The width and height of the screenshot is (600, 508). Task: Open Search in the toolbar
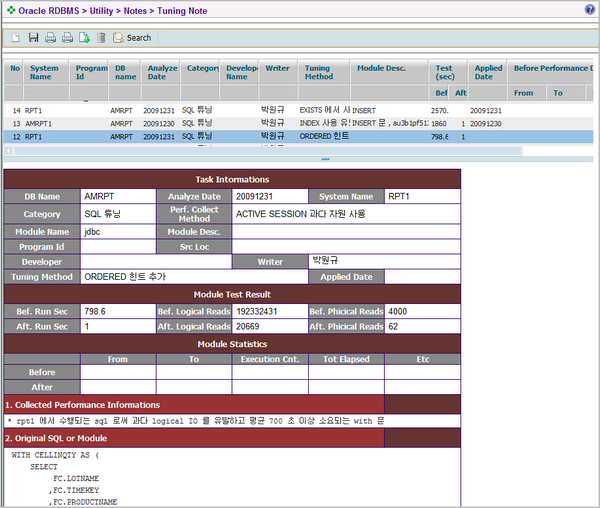click(x=132, y=37)
